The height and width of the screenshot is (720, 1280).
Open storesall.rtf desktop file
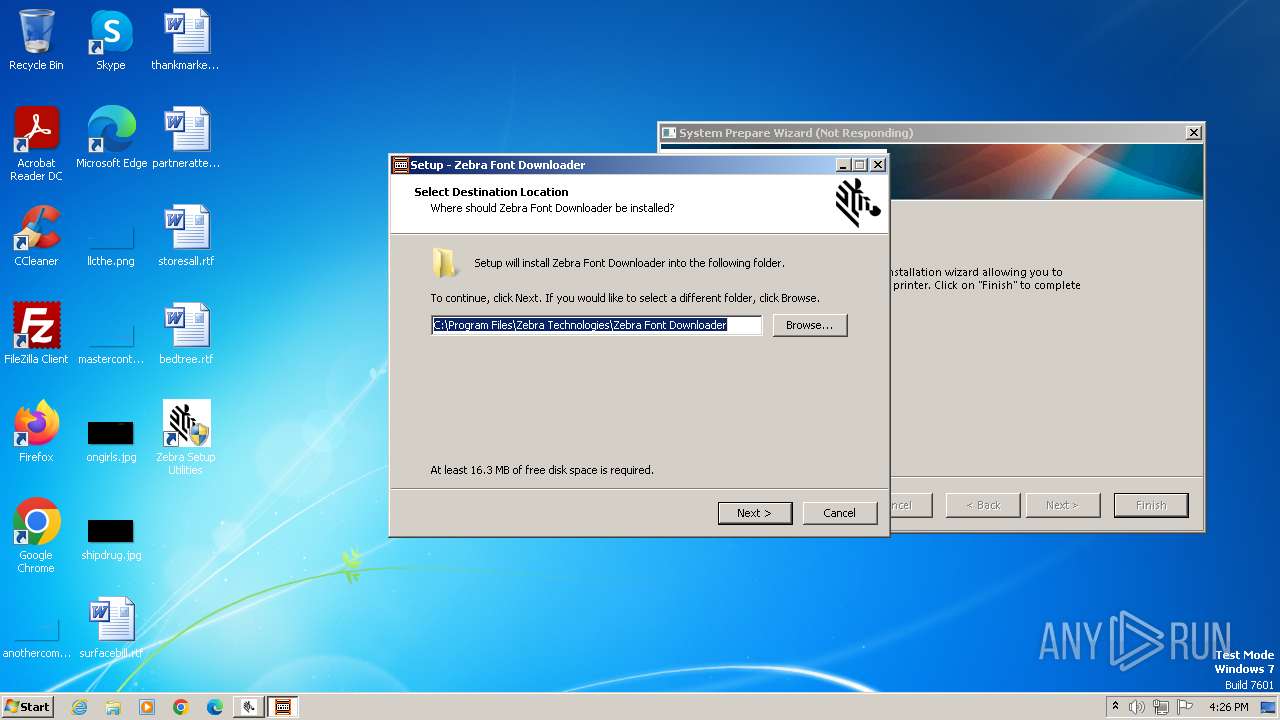185,235
